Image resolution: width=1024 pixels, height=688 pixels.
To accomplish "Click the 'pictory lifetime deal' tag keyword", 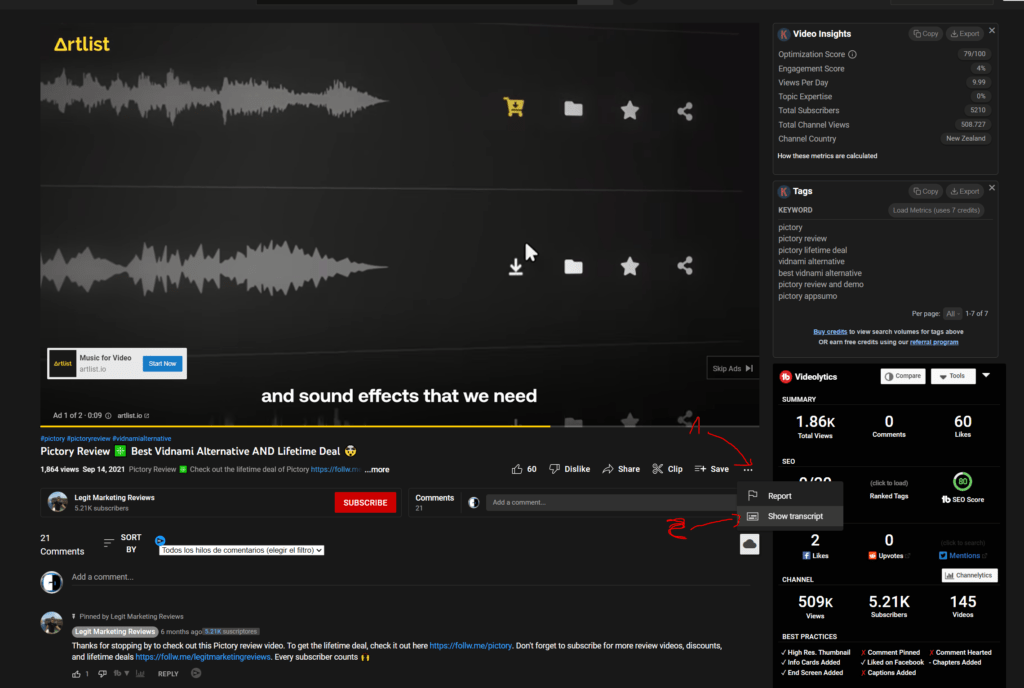I will click(x=812, y=250).
